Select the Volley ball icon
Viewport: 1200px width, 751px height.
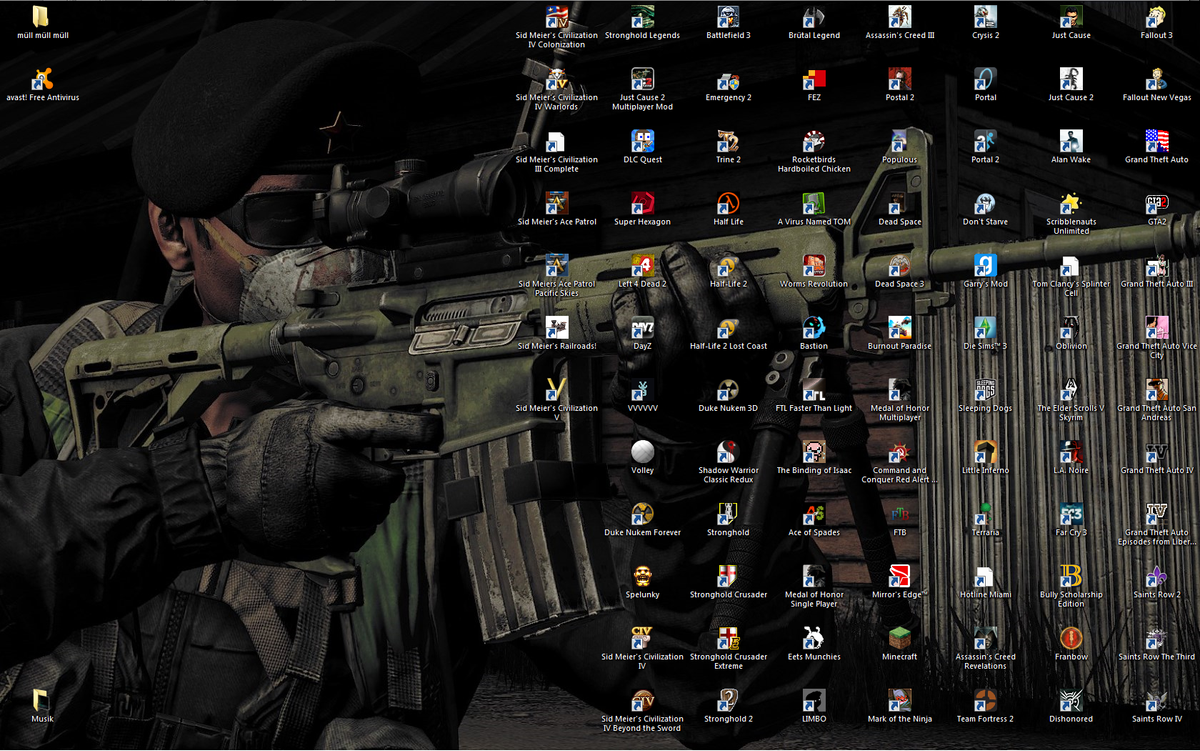click(642, 451)
